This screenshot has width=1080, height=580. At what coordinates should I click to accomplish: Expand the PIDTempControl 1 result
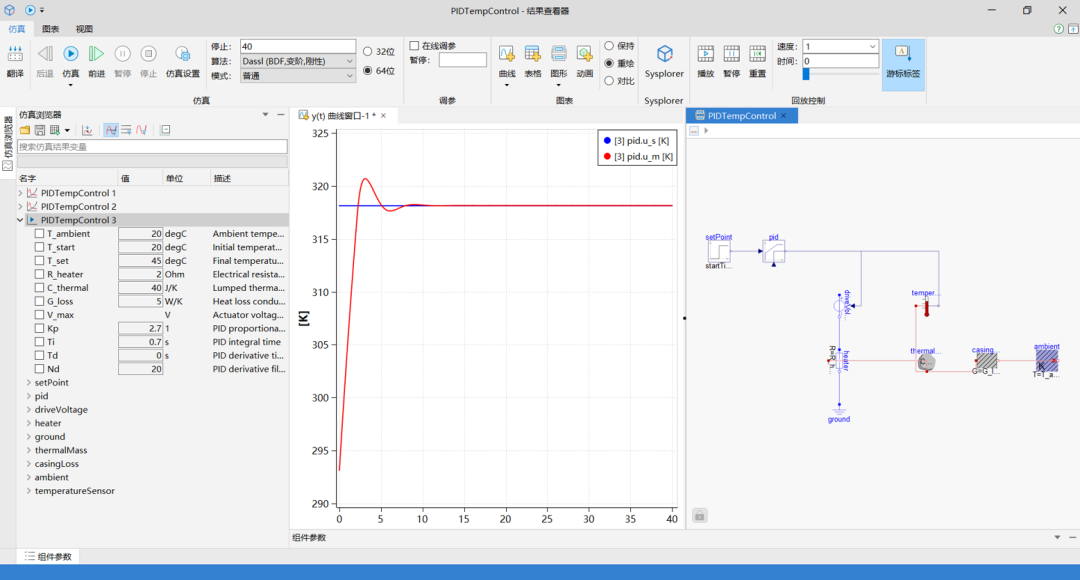coord(20,193)
